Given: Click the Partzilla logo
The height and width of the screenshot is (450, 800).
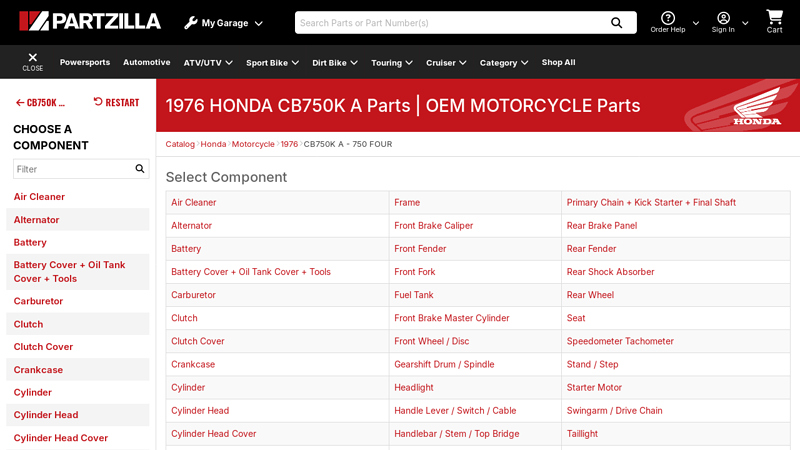Looking at the screenshot, I should click(90, 21).
